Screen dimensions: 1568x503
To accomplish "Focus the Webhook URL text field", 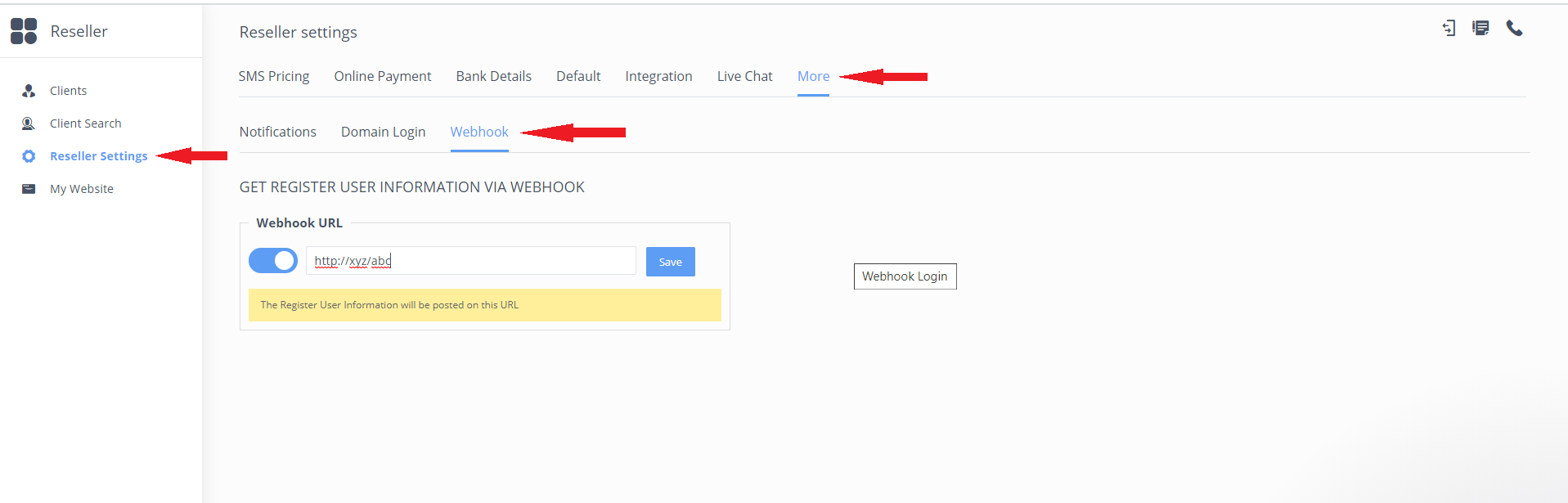I will (x=471, y=261).
